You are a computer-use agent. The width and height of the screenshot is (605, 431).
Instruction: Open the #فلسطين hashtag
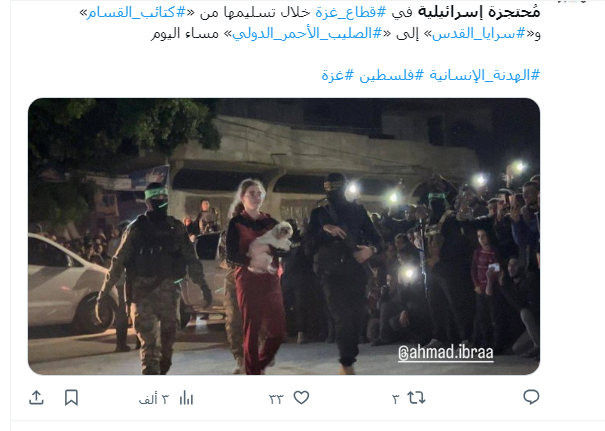[x=391, y=74]
